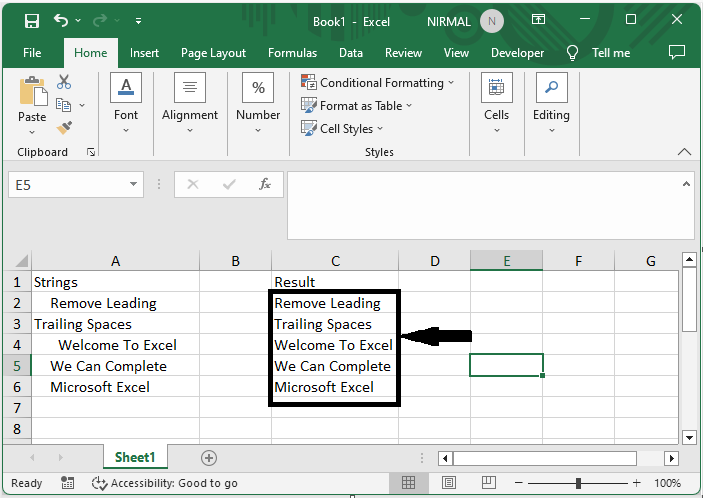Expand the Font group
Image resolution: width=703 pixels, height=498 pixels.
point(126,103)
